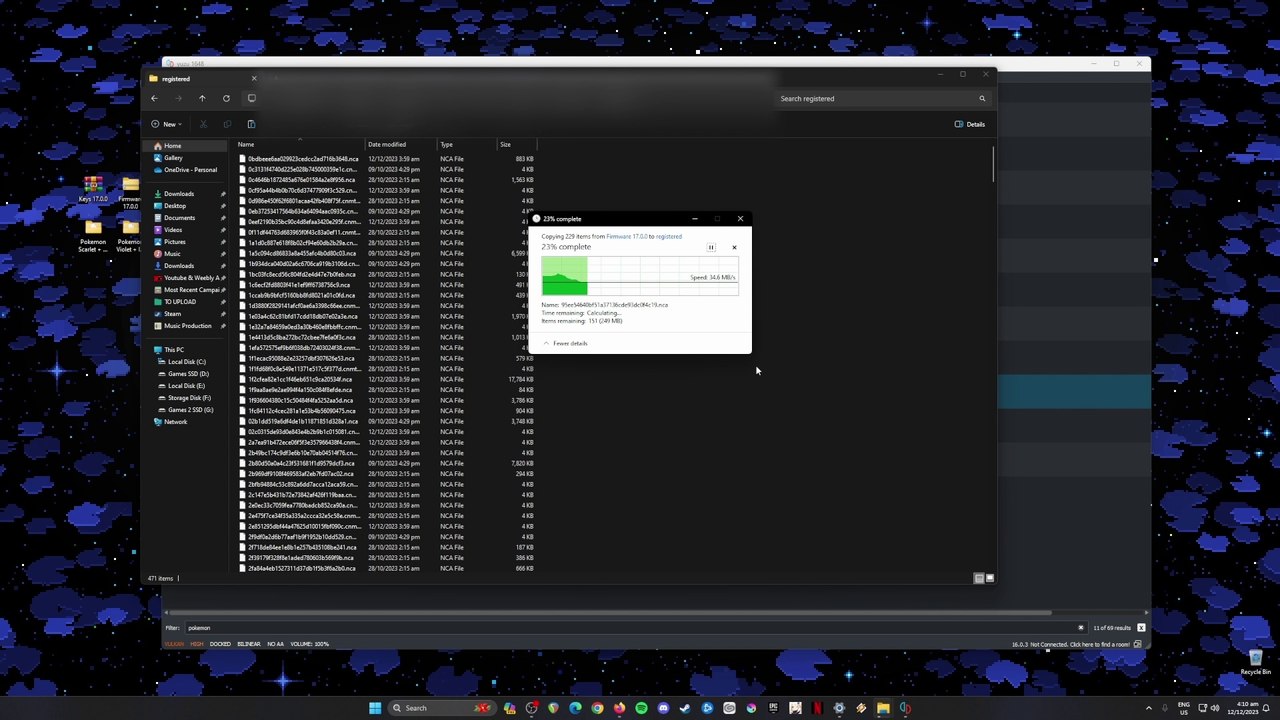The width and height of the screenshot is (1280, 720).
Task: Pause the file copy operation
Action: point(711,247)
